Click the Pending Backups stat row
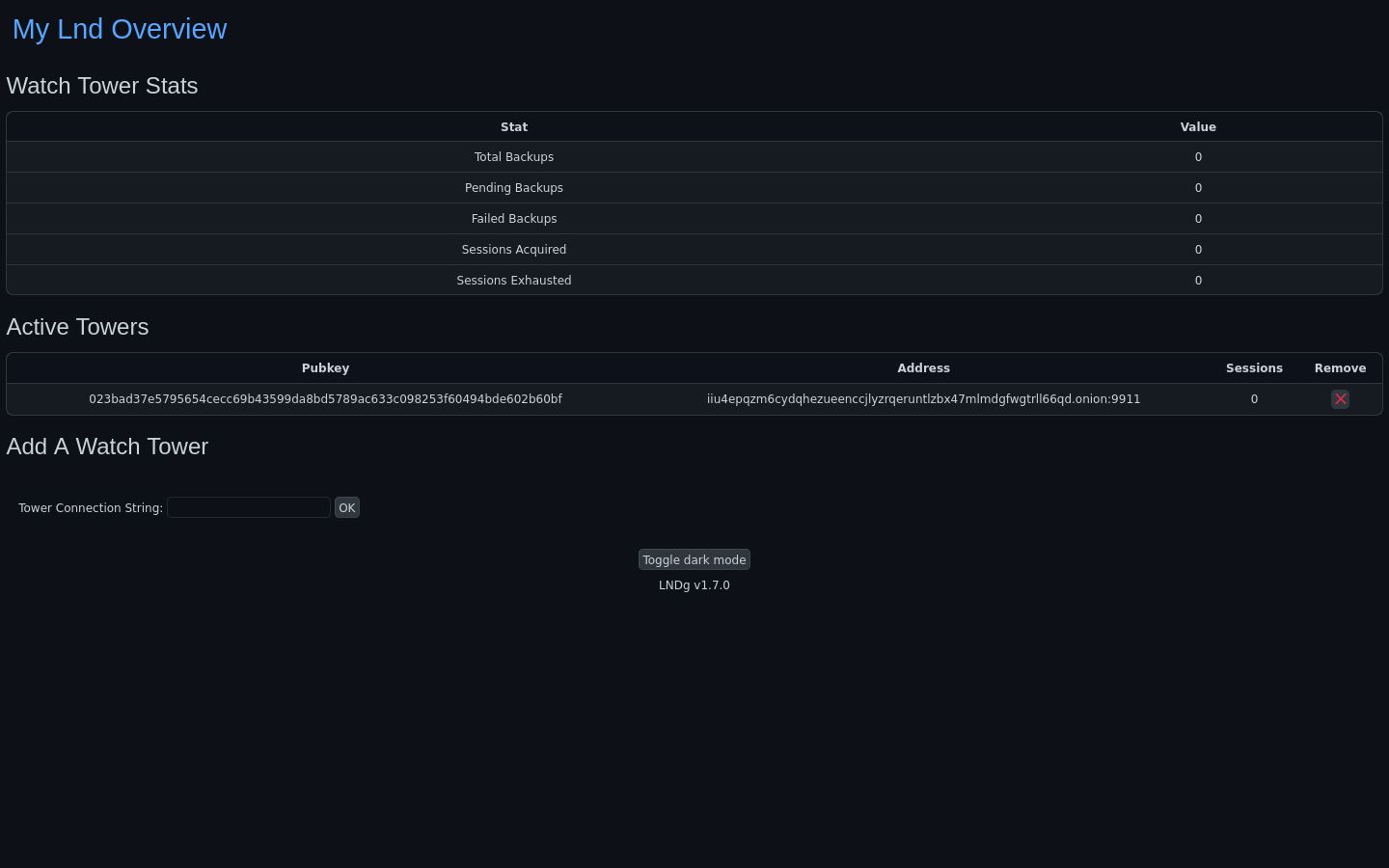Image resolution: width=1389 pixels, height=868 pixels. [x=694, y=188]
